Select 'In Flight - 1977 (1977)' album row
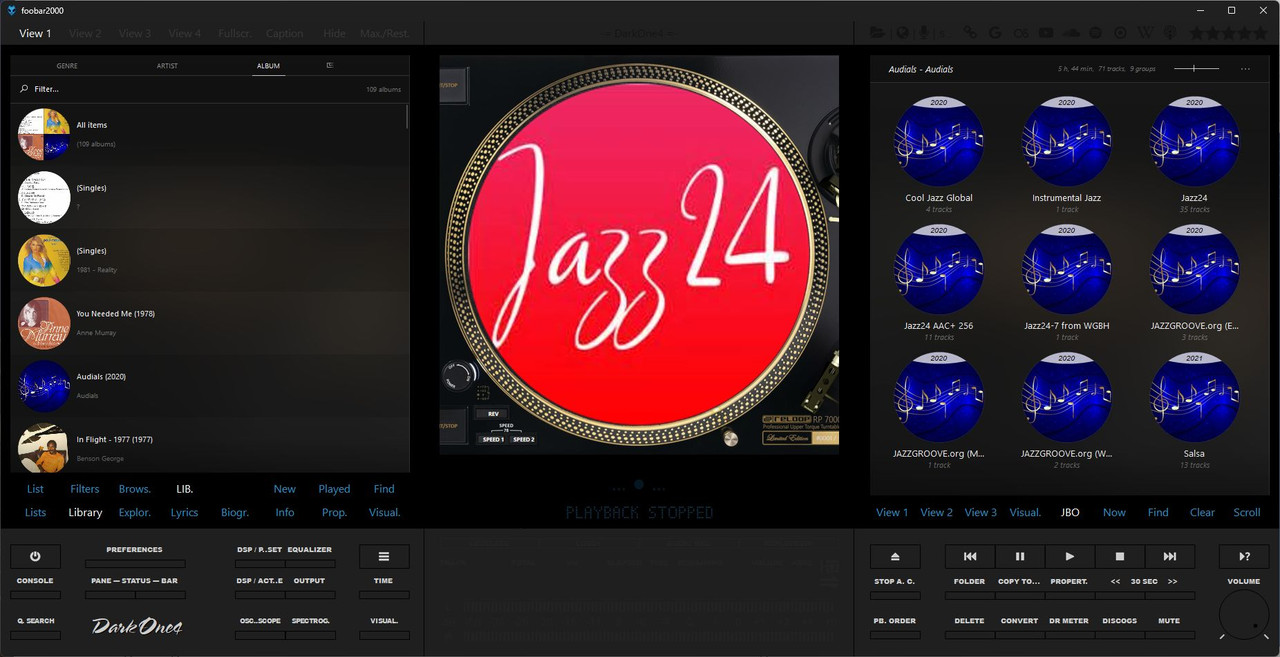 [210, 447]
